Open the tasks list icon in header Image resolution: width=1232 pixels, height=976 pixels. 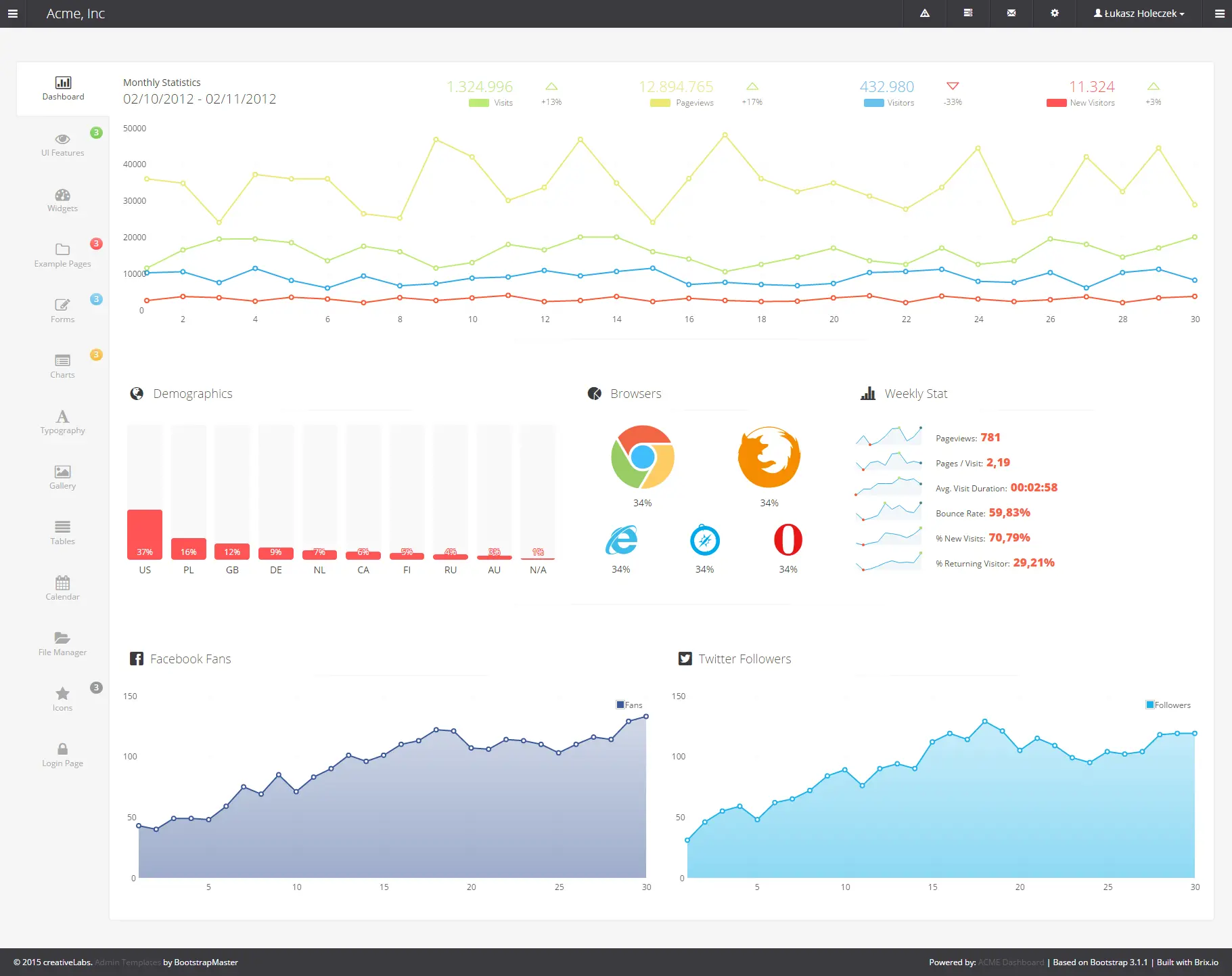tap(967, 14)
